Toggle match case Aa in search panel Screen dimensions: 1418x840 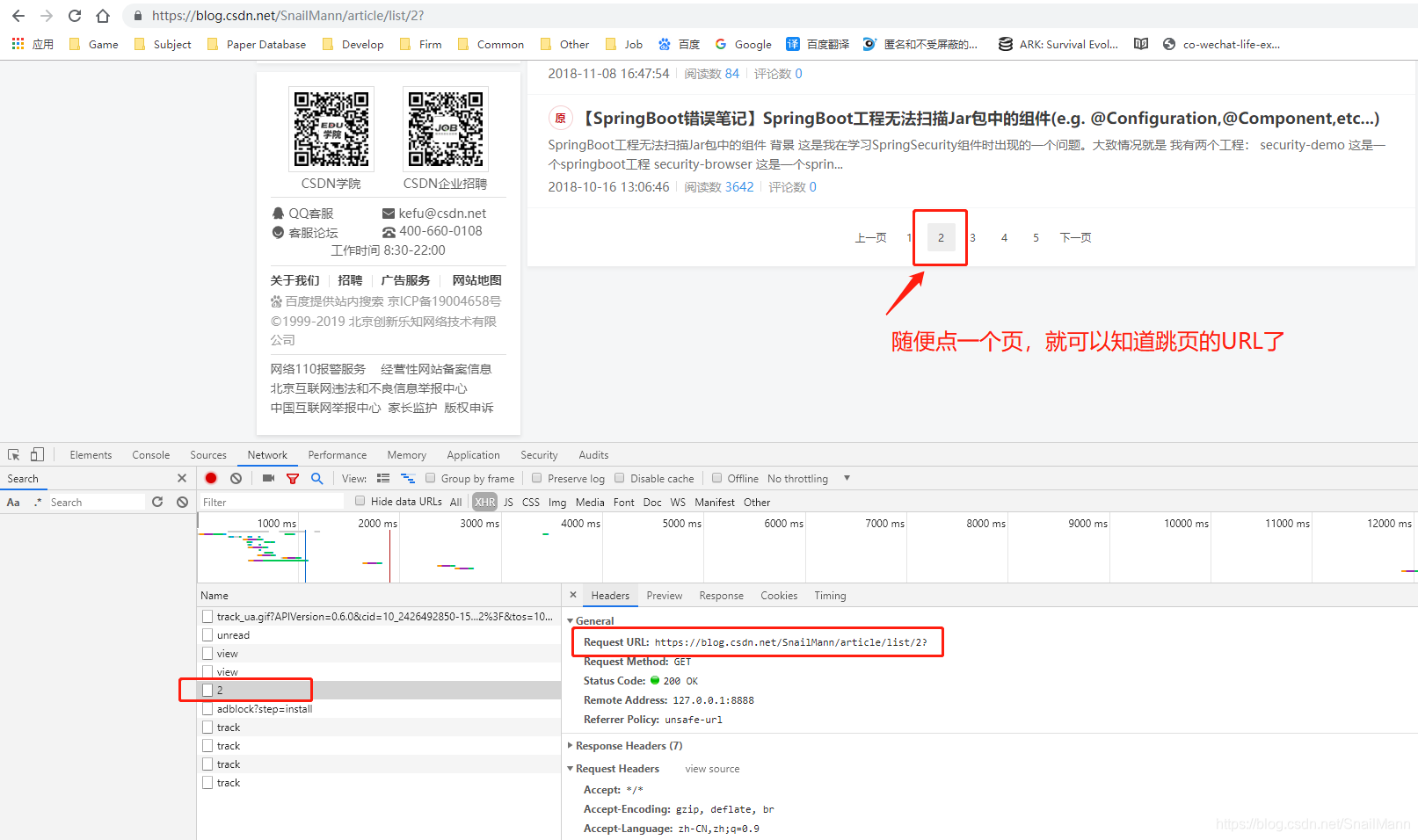pos(13,502)
